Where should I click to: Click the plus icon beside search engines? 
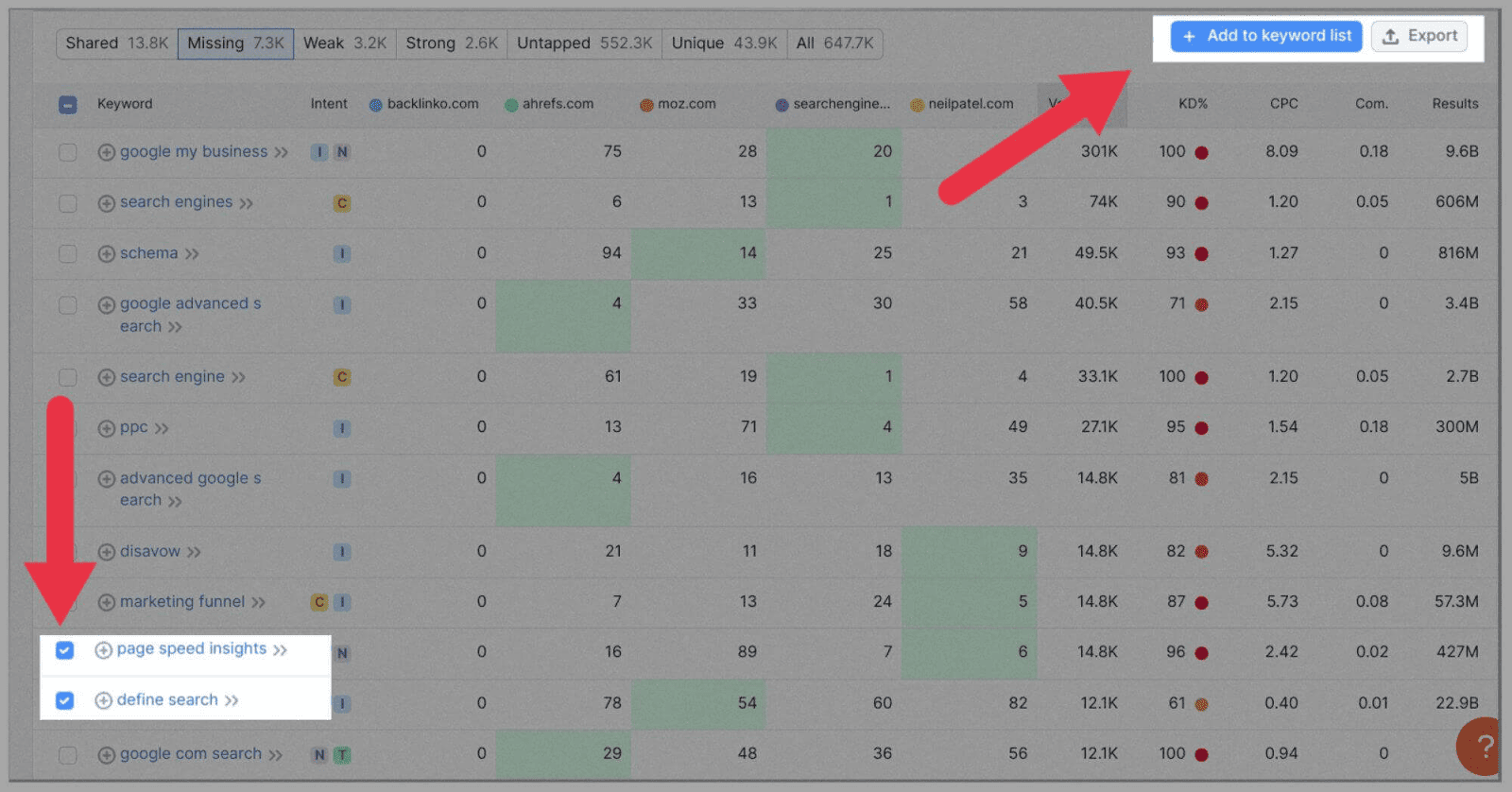click(107, 203)
